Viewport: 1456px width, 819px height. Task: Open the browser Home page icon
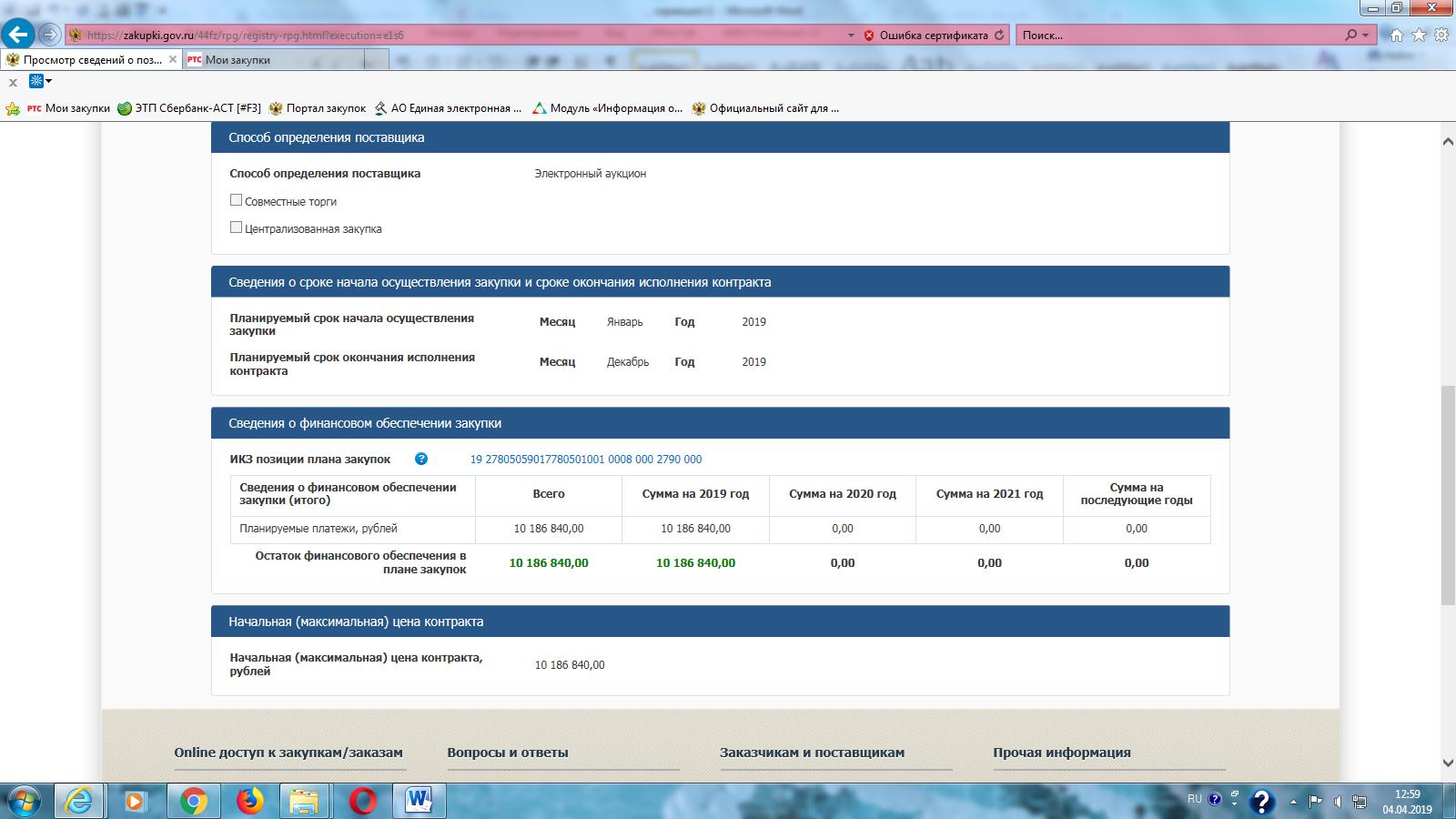point(1396,35)
